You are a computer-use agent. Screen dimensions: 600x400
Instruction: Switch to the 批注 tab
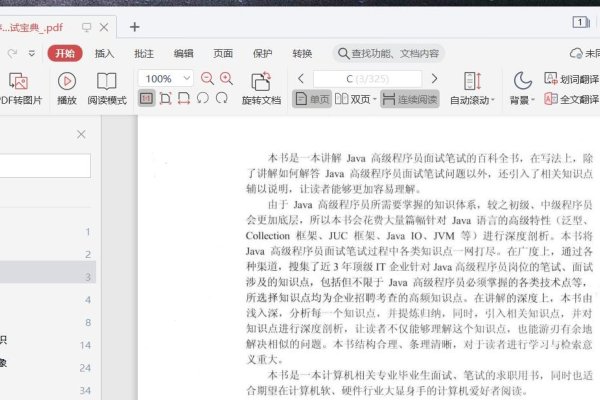pyautogui.click(x=144, y=53)
